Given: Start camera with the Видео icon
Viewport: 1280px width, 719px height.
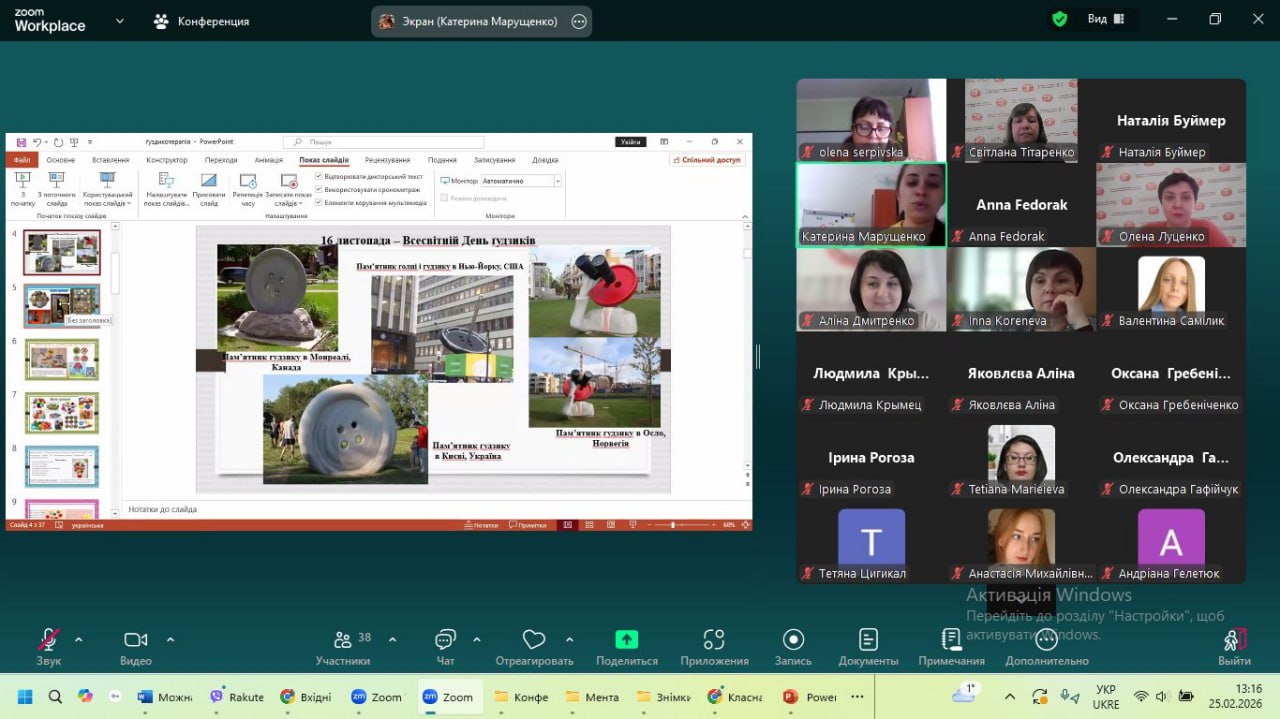Looking at the screenshot, I should pos(135,640).
